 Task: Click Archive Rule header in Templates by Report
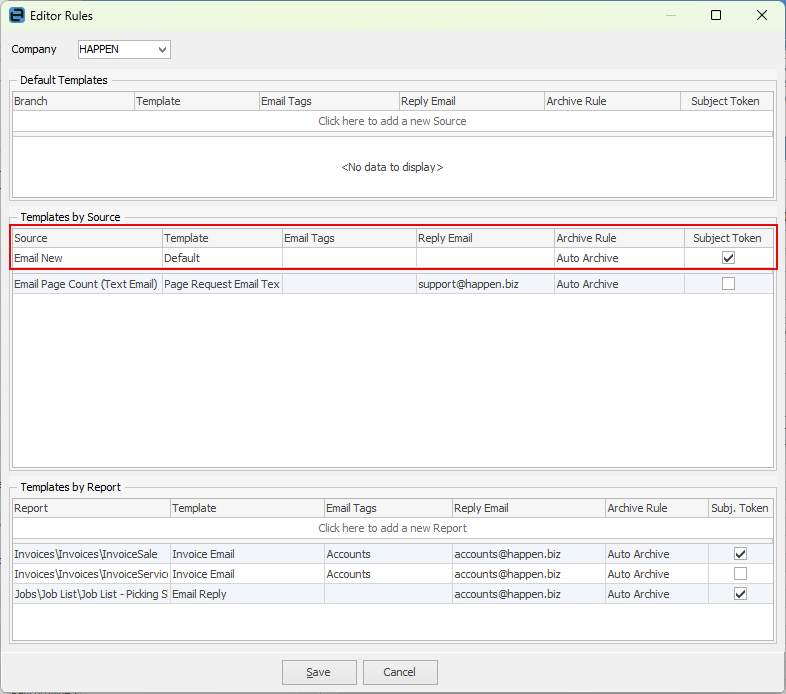pyautogui.click(x=657, y=508)
